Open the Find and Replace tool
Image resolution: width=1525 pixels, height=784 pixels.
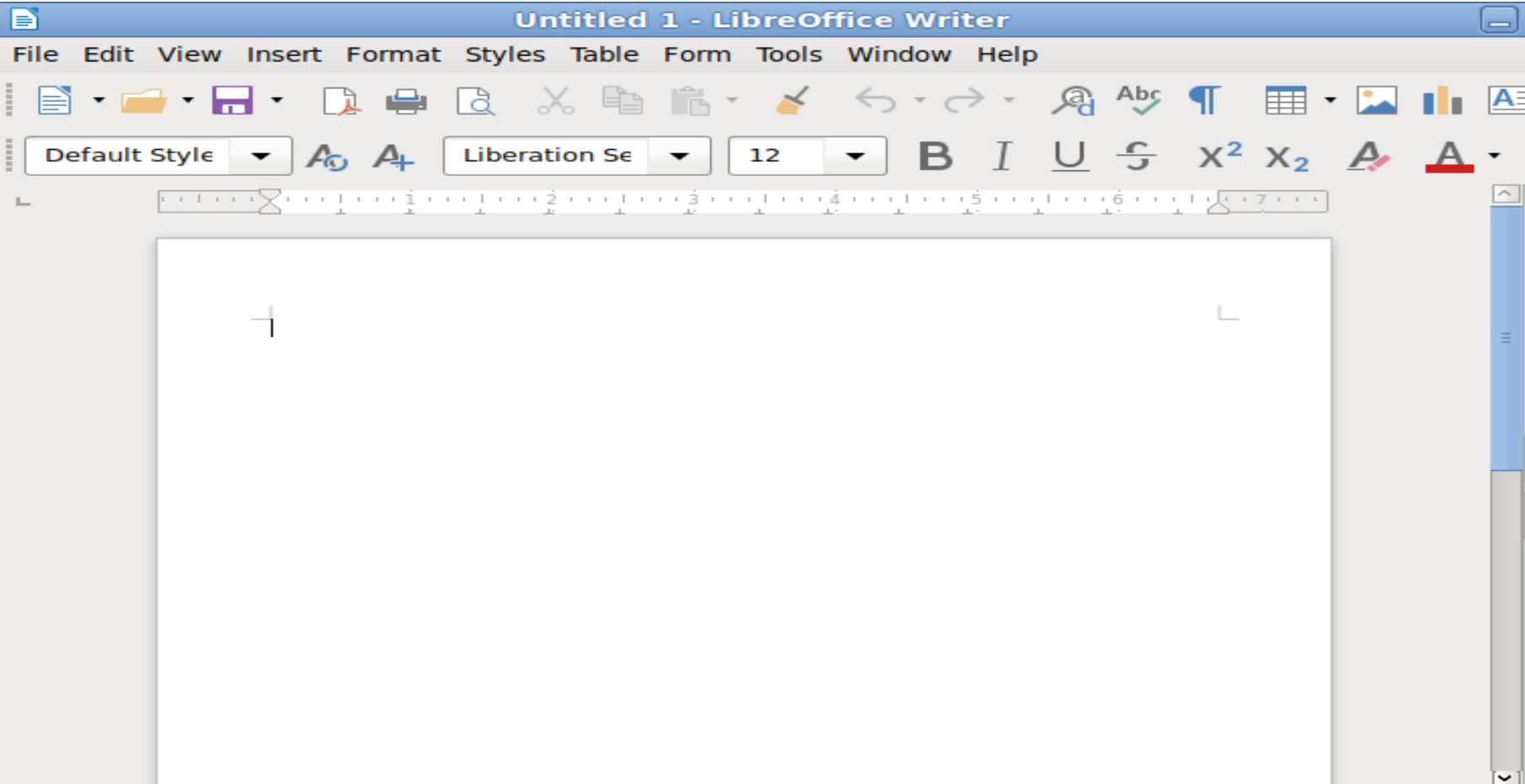pyautogui.click(x=1073, y=100)
